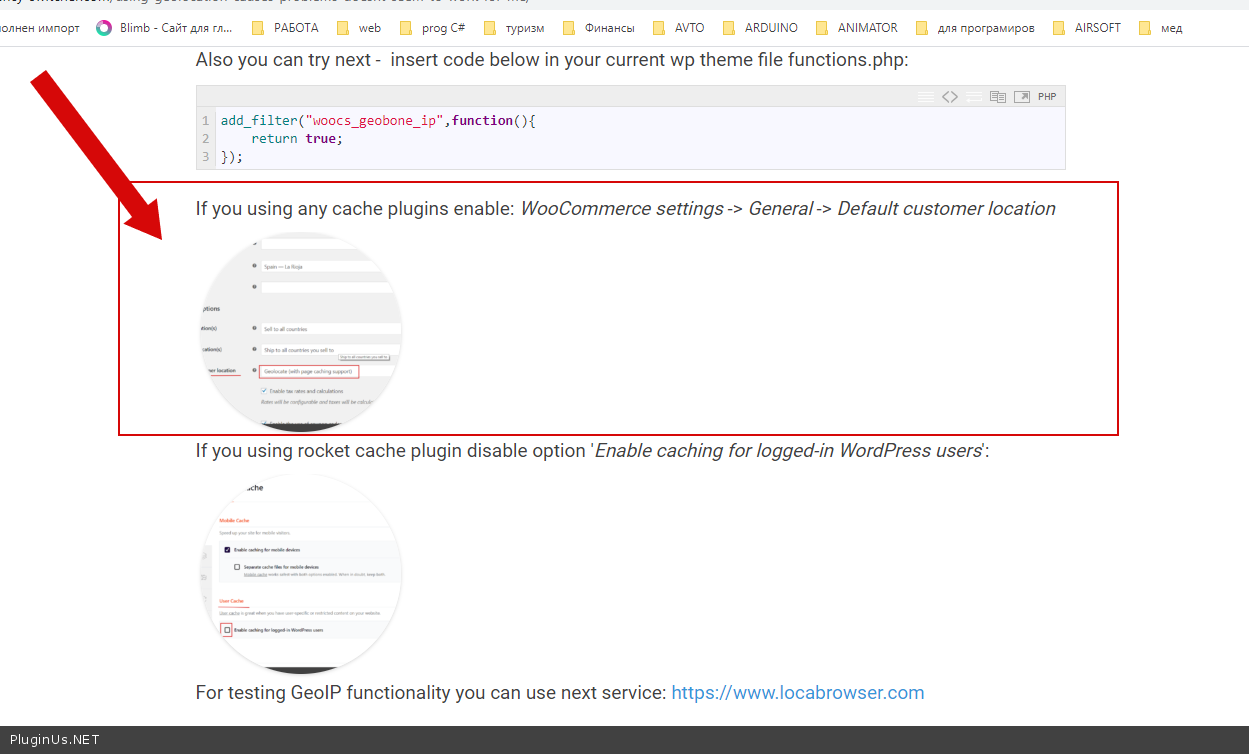Toggle line wrap icon in code toolbar
1249x754 pixels.
(x=973, y=97)
